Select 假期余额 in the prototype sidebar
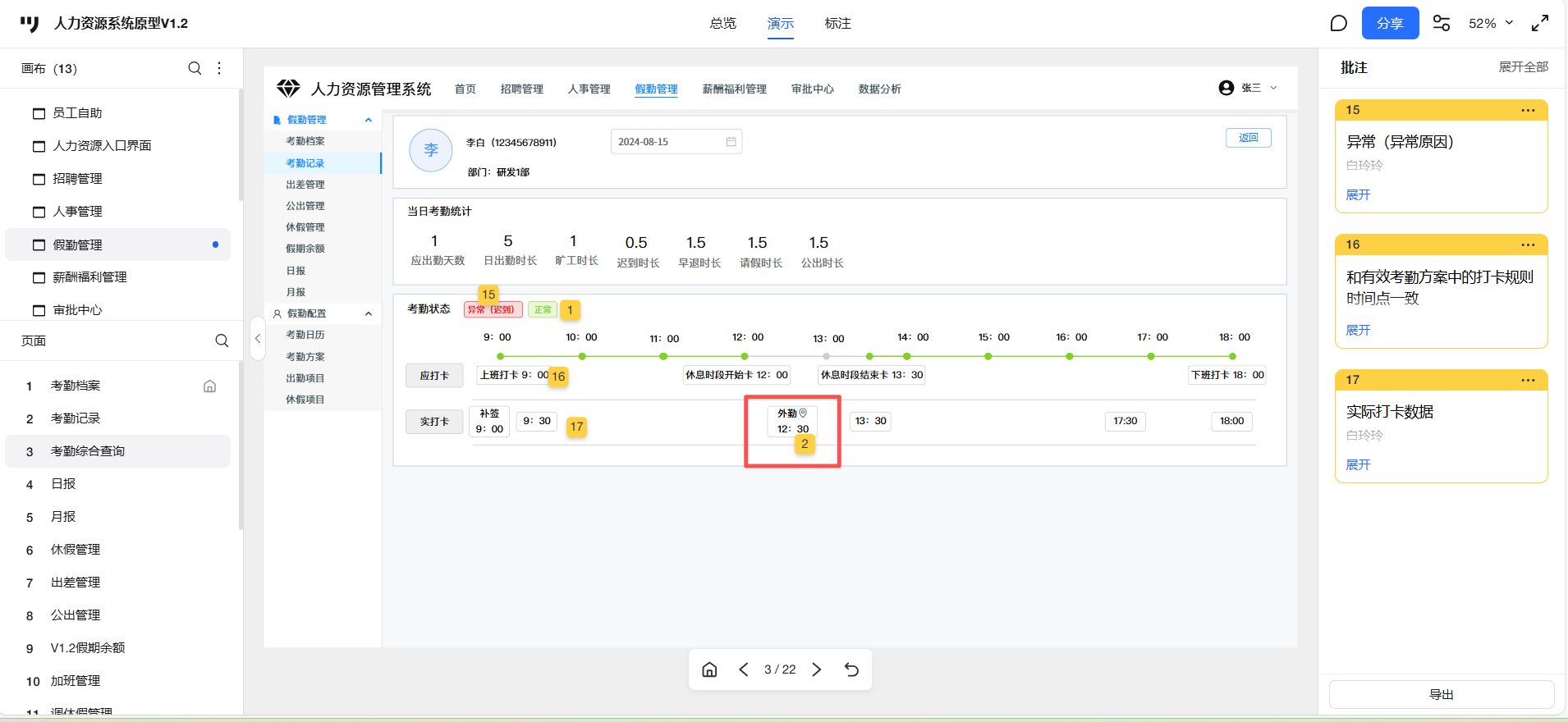This screenshot has height=722, width=1568. [x=305, y=249]
